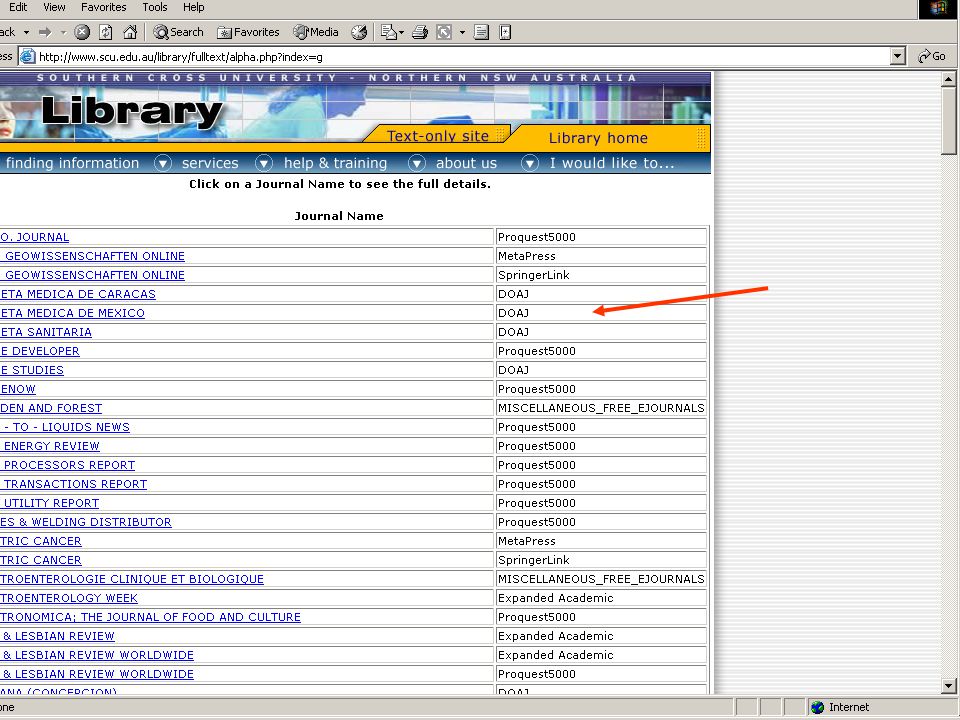The width and height of the screenshot is (960, 720).
Task: Open the View menu
Action: 54,7
